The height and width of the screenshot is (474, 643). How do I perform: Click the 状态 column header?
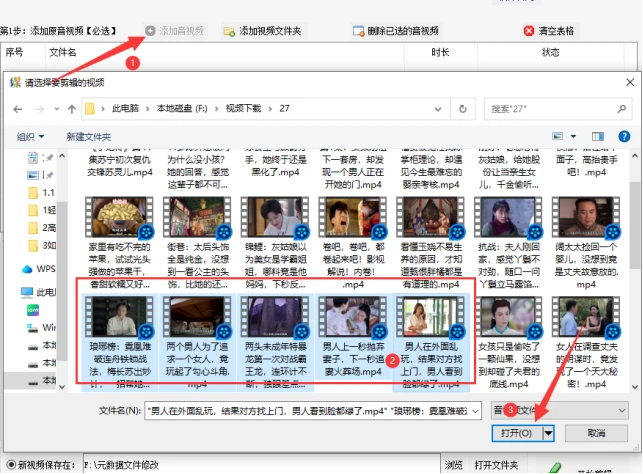click(x=550, y=52)
